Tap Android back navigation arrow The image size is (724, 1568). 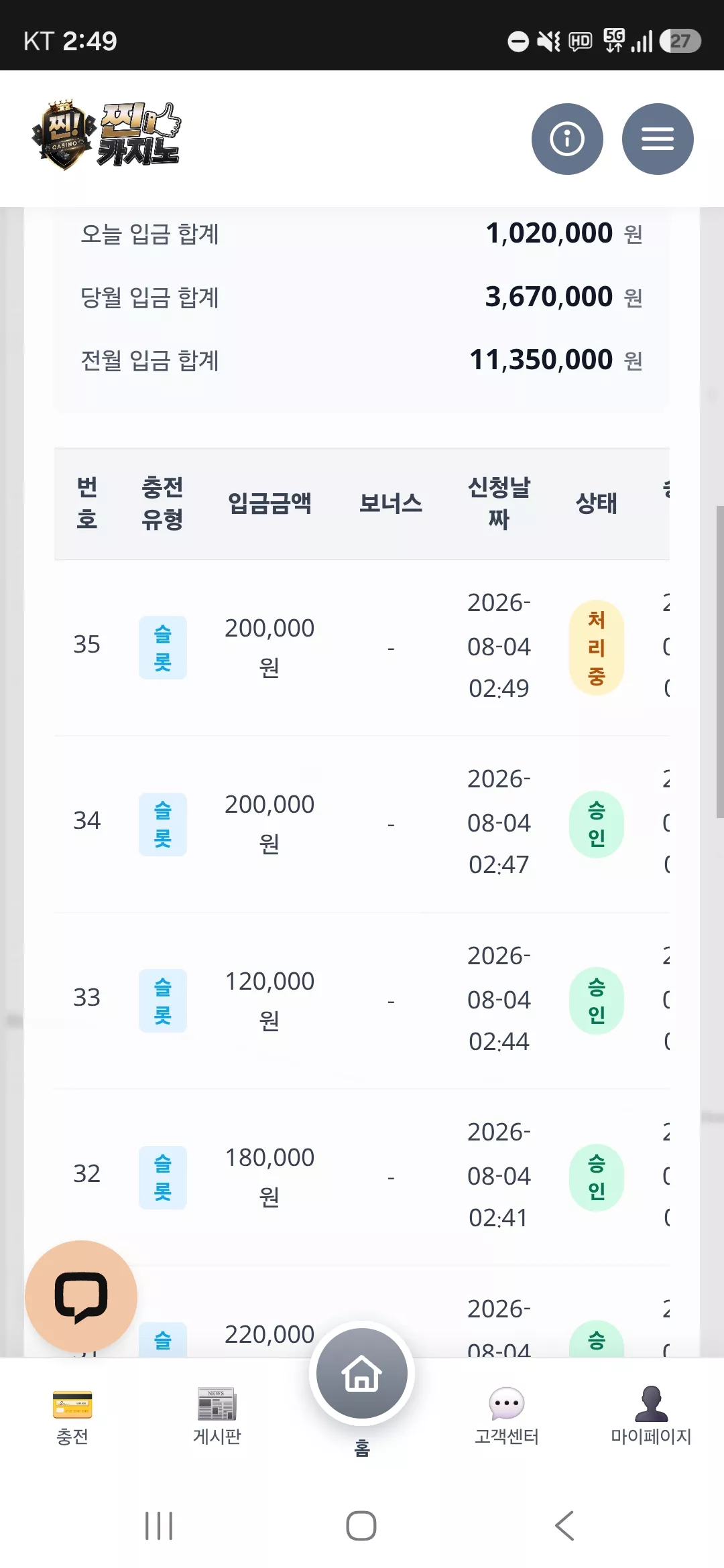tap(564, 1526)
